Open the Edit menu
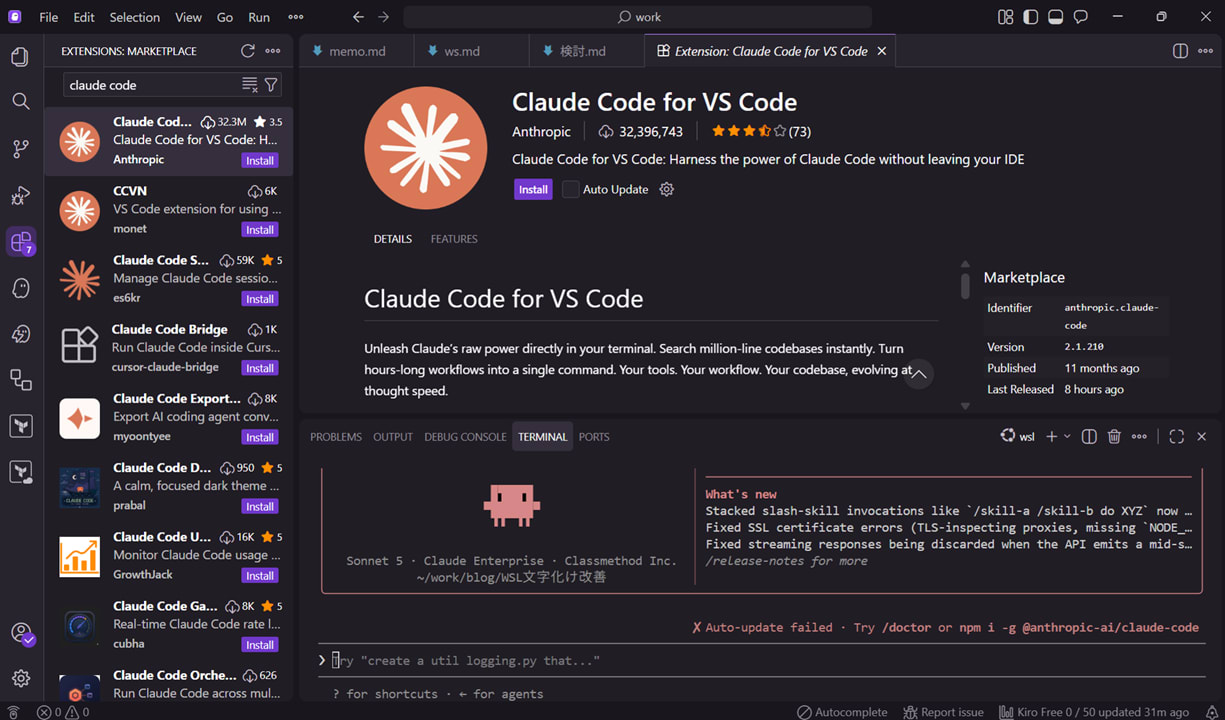The height and width of the screenshot is (720, 1225). point(84,17)
